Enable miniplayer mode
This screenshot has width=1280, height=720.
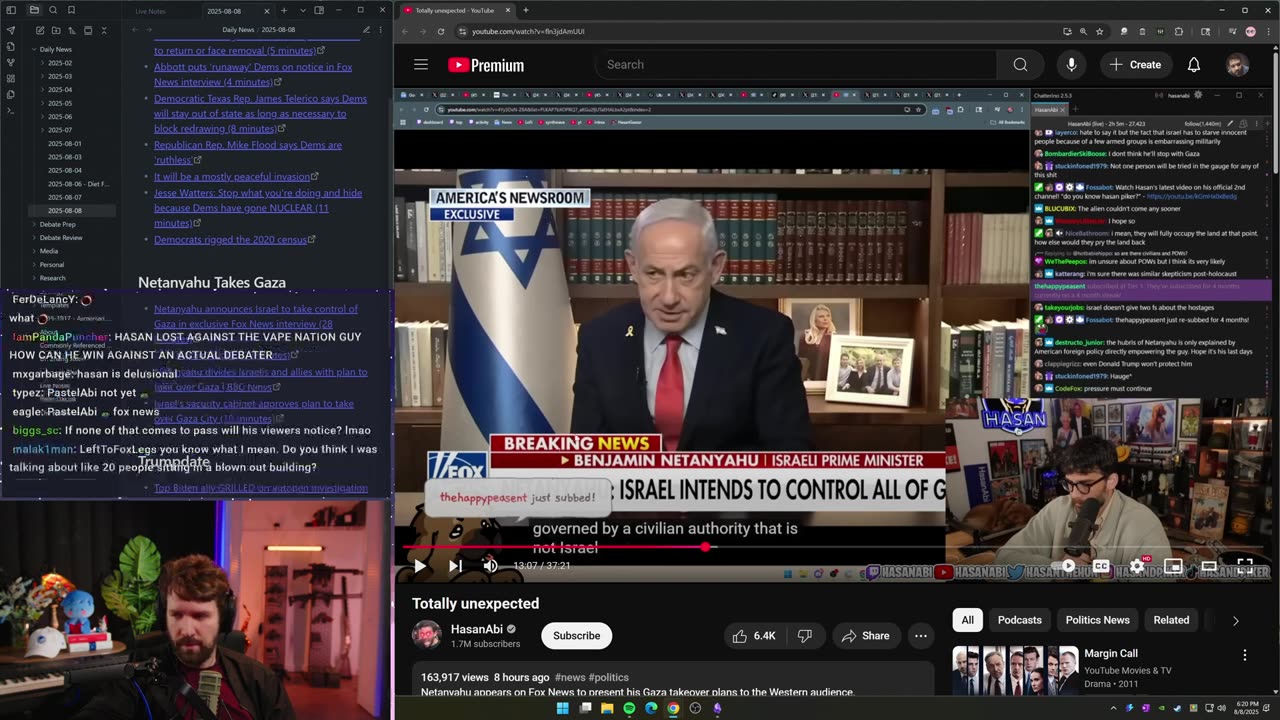[1173, 566]
